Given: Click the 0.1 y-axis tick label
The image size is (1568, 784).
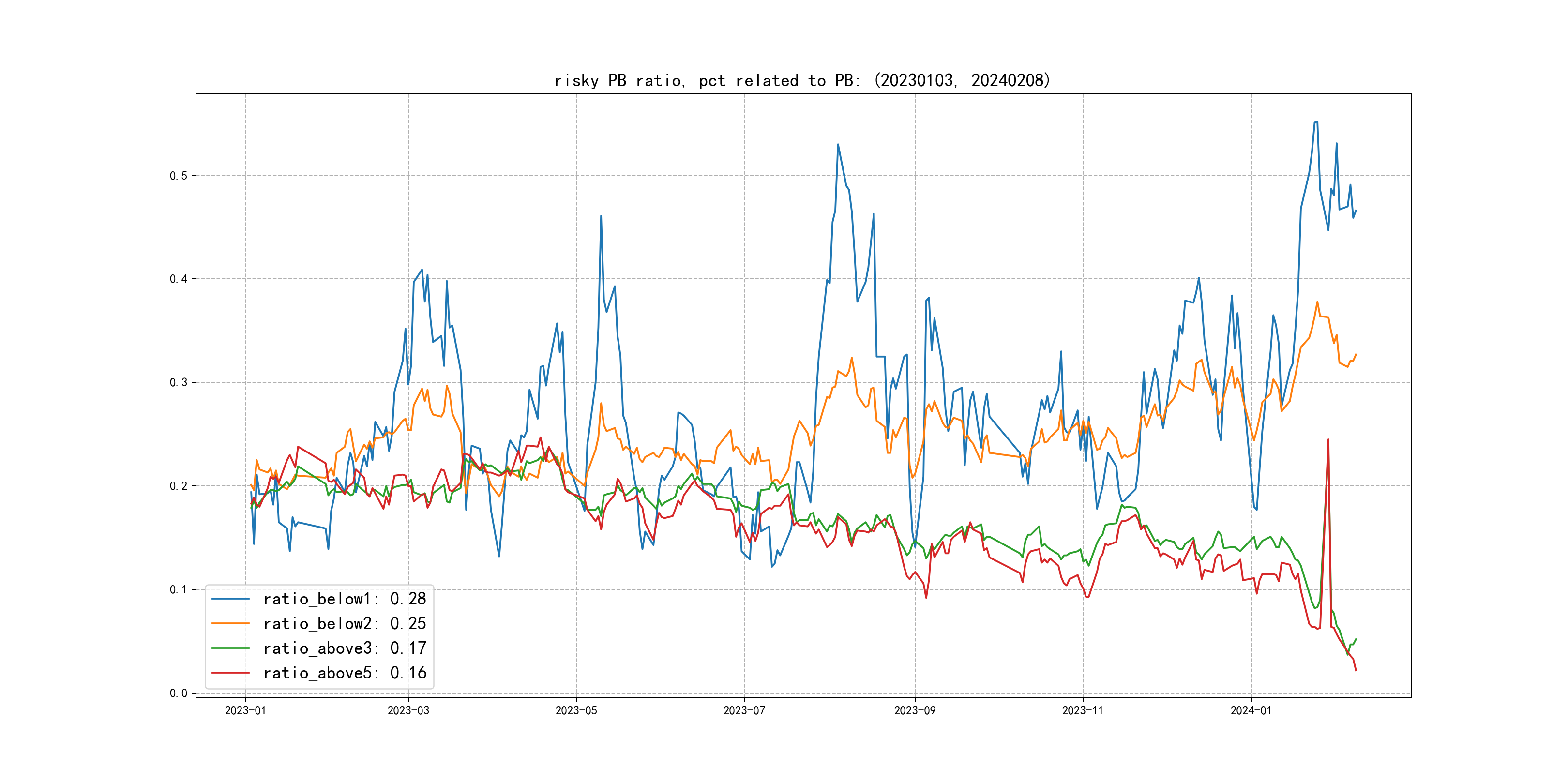Looking at the screenshot, I should [179, 590].
